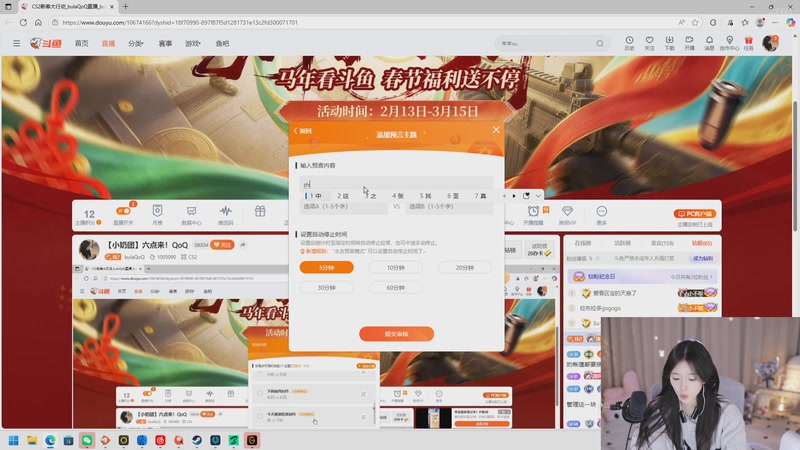Click the search magnifier icon
This screenshot has height=450, width=800.
[600, 43]
